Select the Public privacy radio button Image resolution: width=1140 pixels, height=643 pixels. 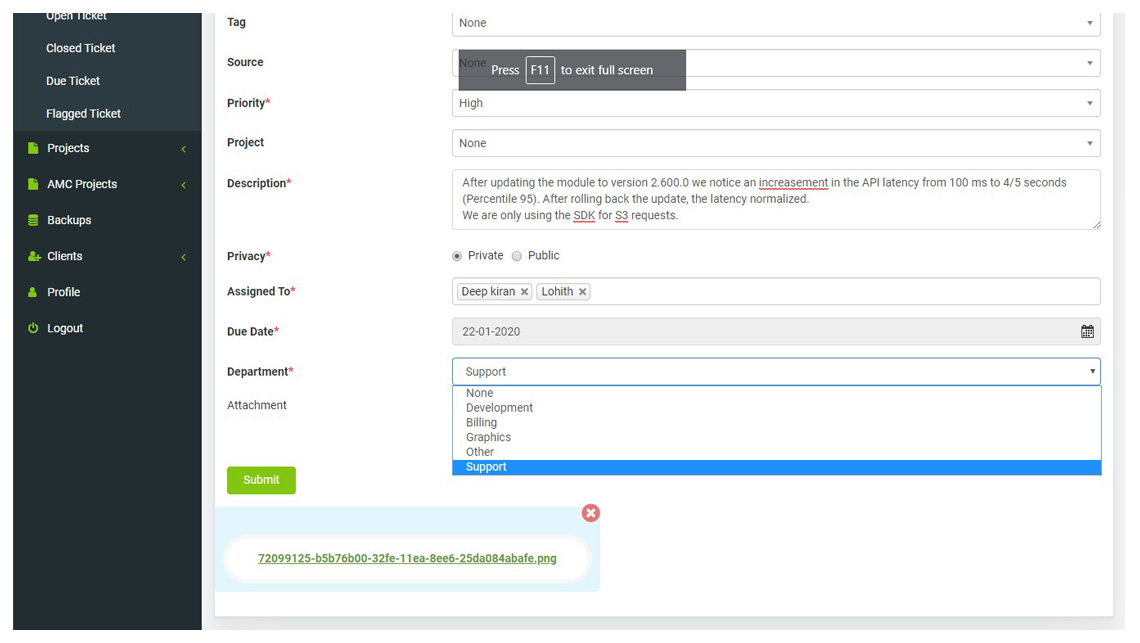pos(516,256)
